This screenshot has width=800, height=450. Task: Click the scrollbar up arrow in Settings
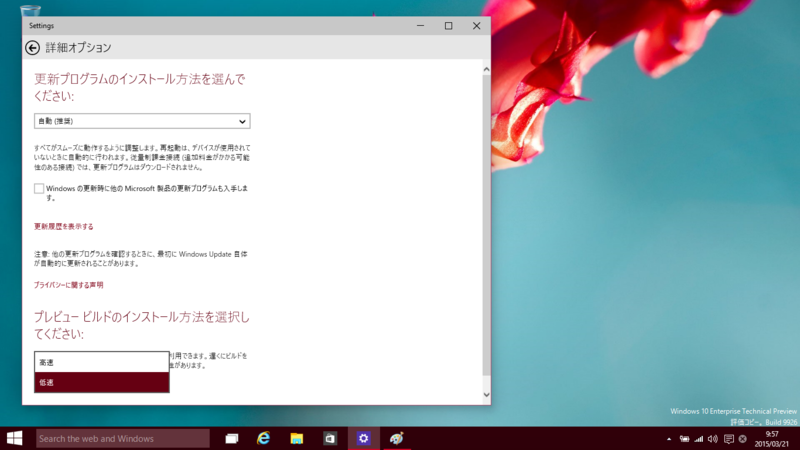tap(486, 69)
